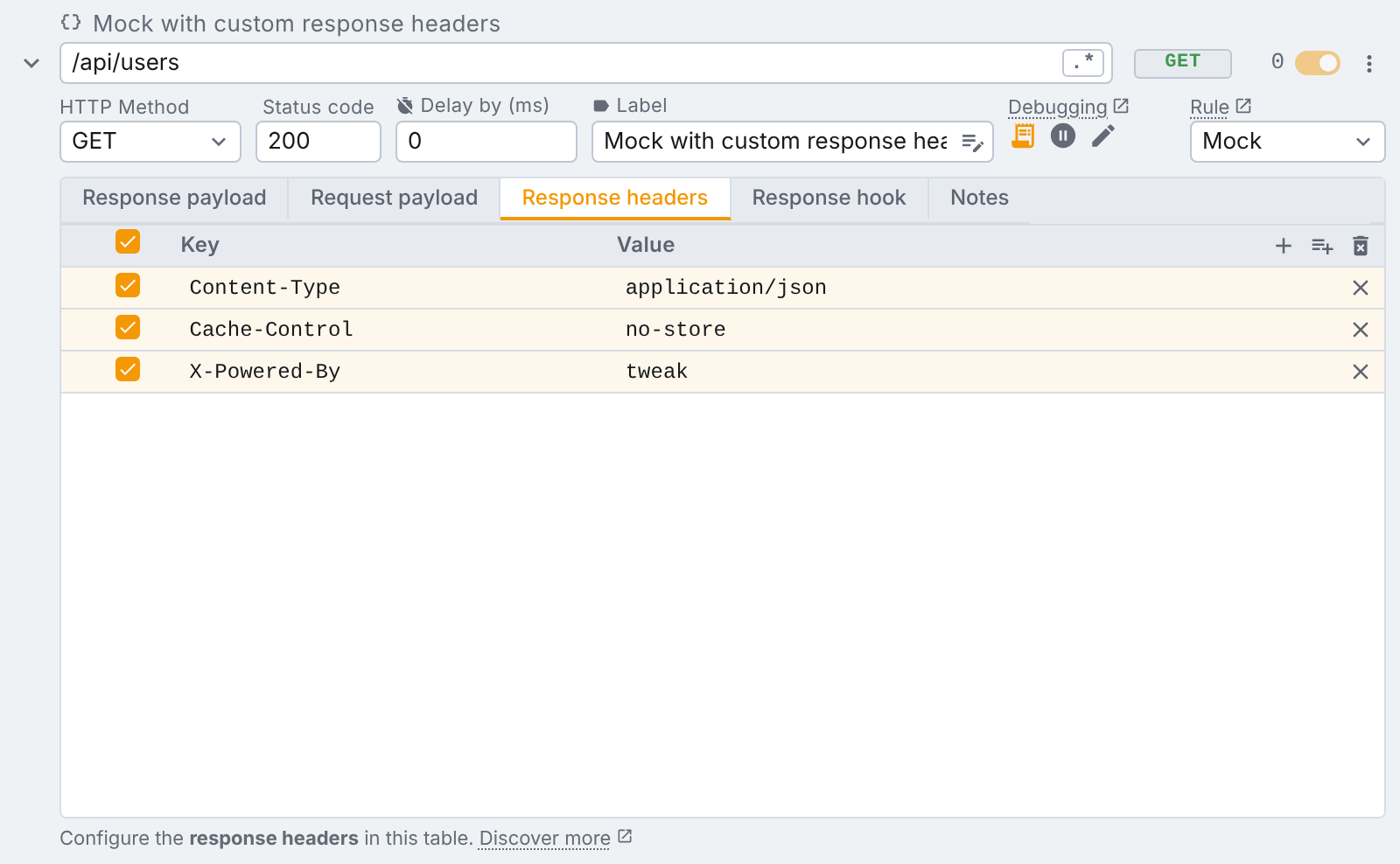Uncheck the Cache-Control header checkbox
Image resolution: width=1400 pixels, height=864 pixels.
click(128, 327)
